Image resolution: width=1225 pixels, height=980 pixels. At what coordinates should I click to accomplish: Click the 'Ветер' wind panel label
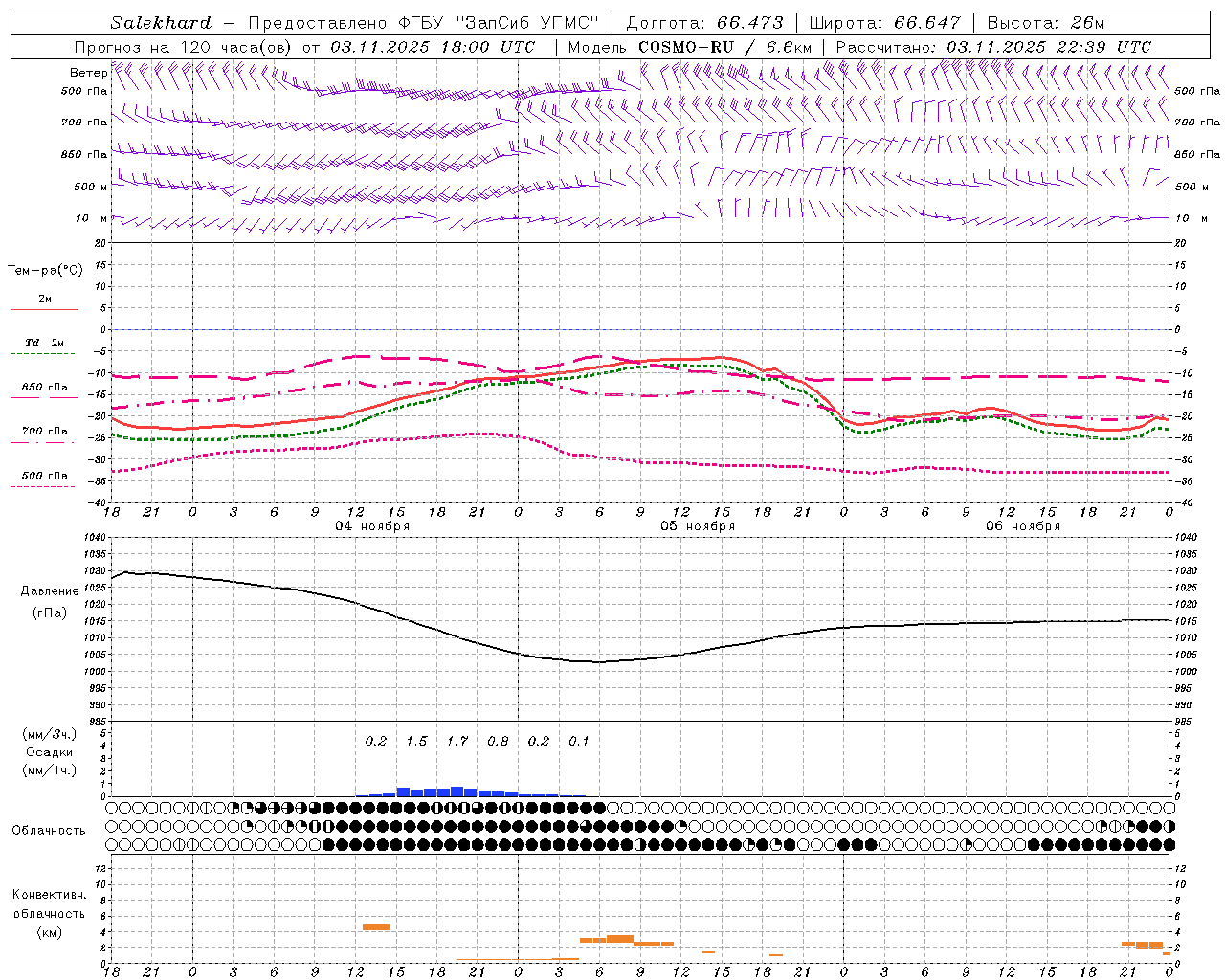click(88, 73)
